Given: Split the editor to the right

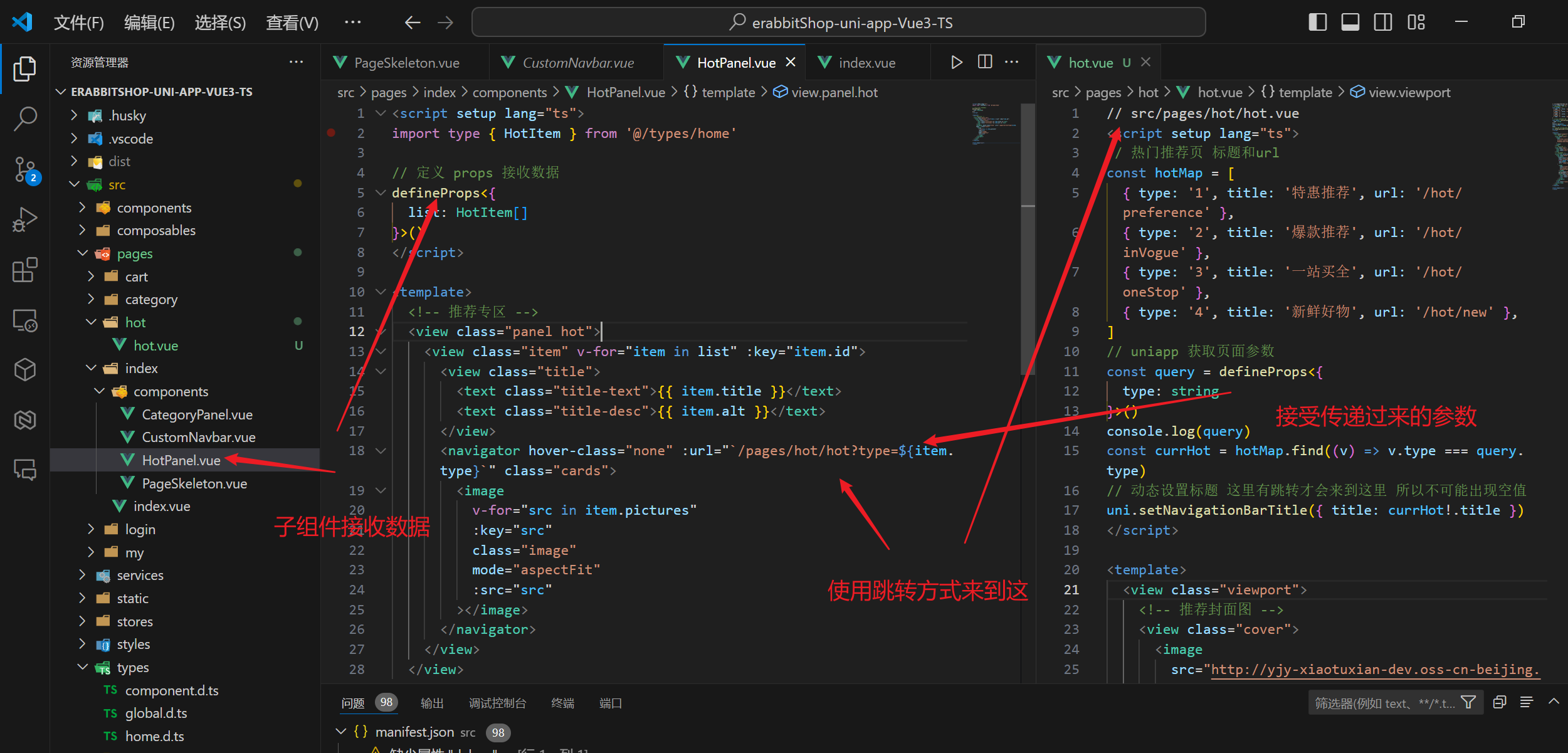Looking at the screenshot, I should [x=985, y=62].
